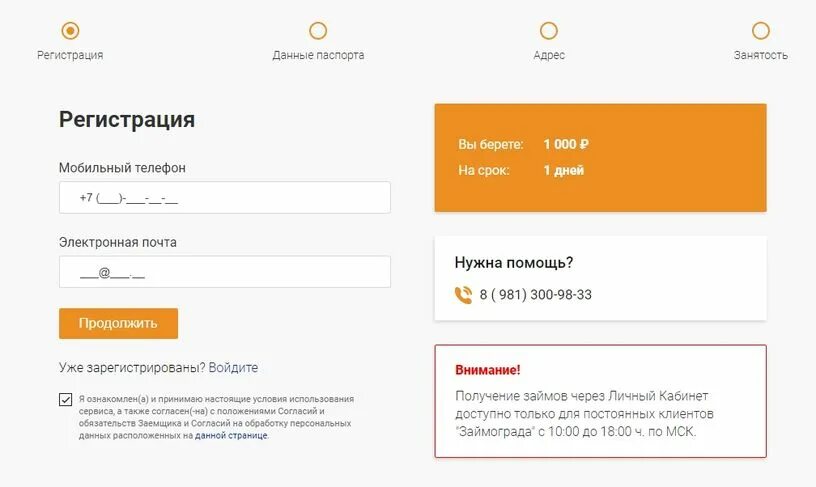Click the Продолжить button
This screenshot has width=816, height=487.
(118, 323)
